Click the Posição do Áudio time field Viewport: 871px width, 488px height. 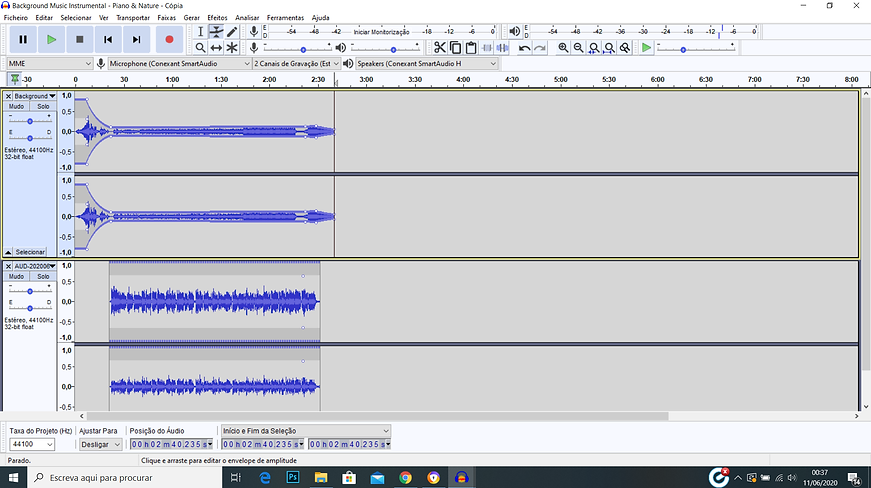(x=171, y=444)
